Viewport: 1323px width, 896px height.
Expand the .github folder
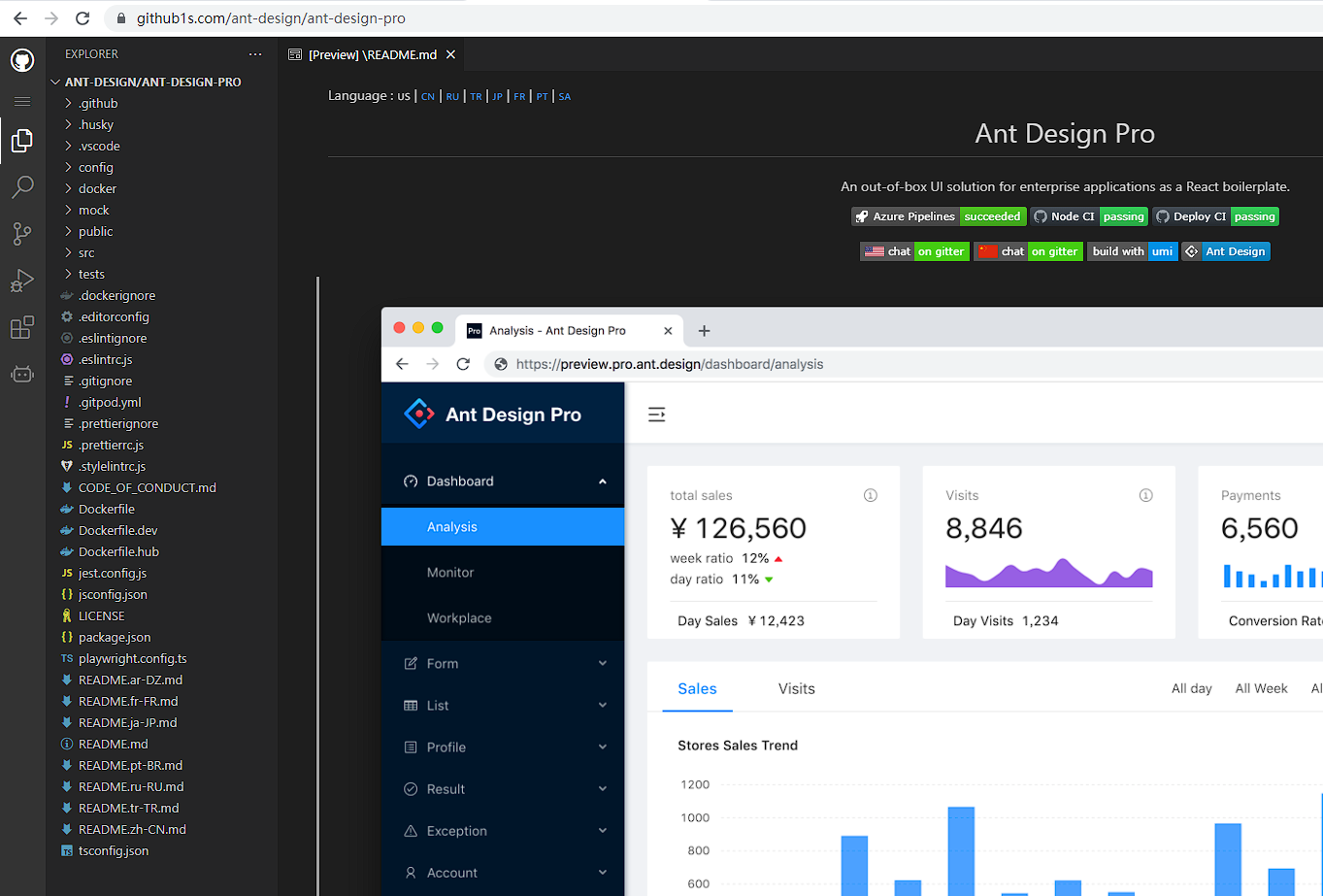click(162, 104)
